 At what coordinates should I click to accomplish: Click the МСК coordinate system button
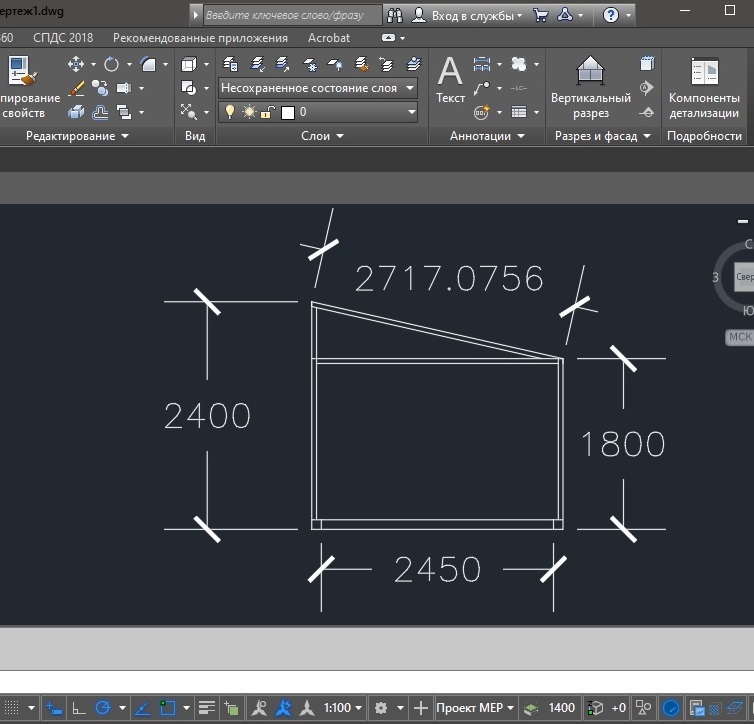coord(740,337)
